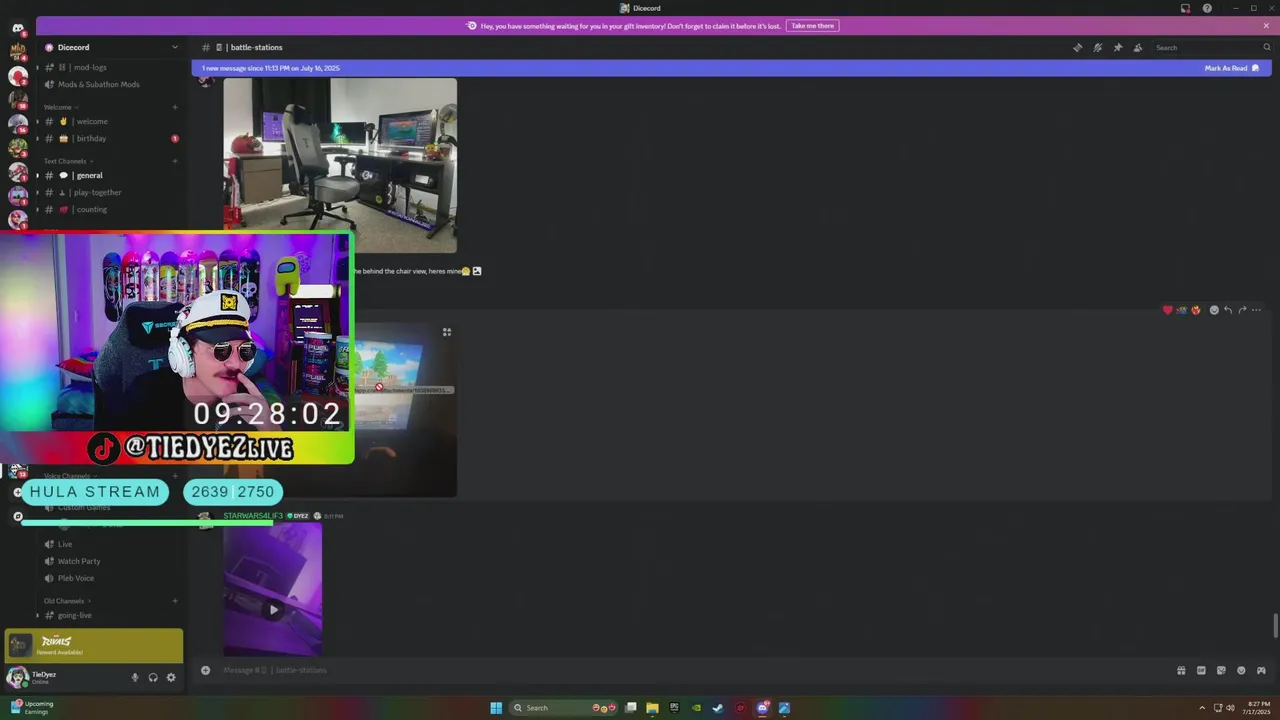Open the Discord inbox icon in title bar
Screen dimensions: 1280x720
[1185, 8]
